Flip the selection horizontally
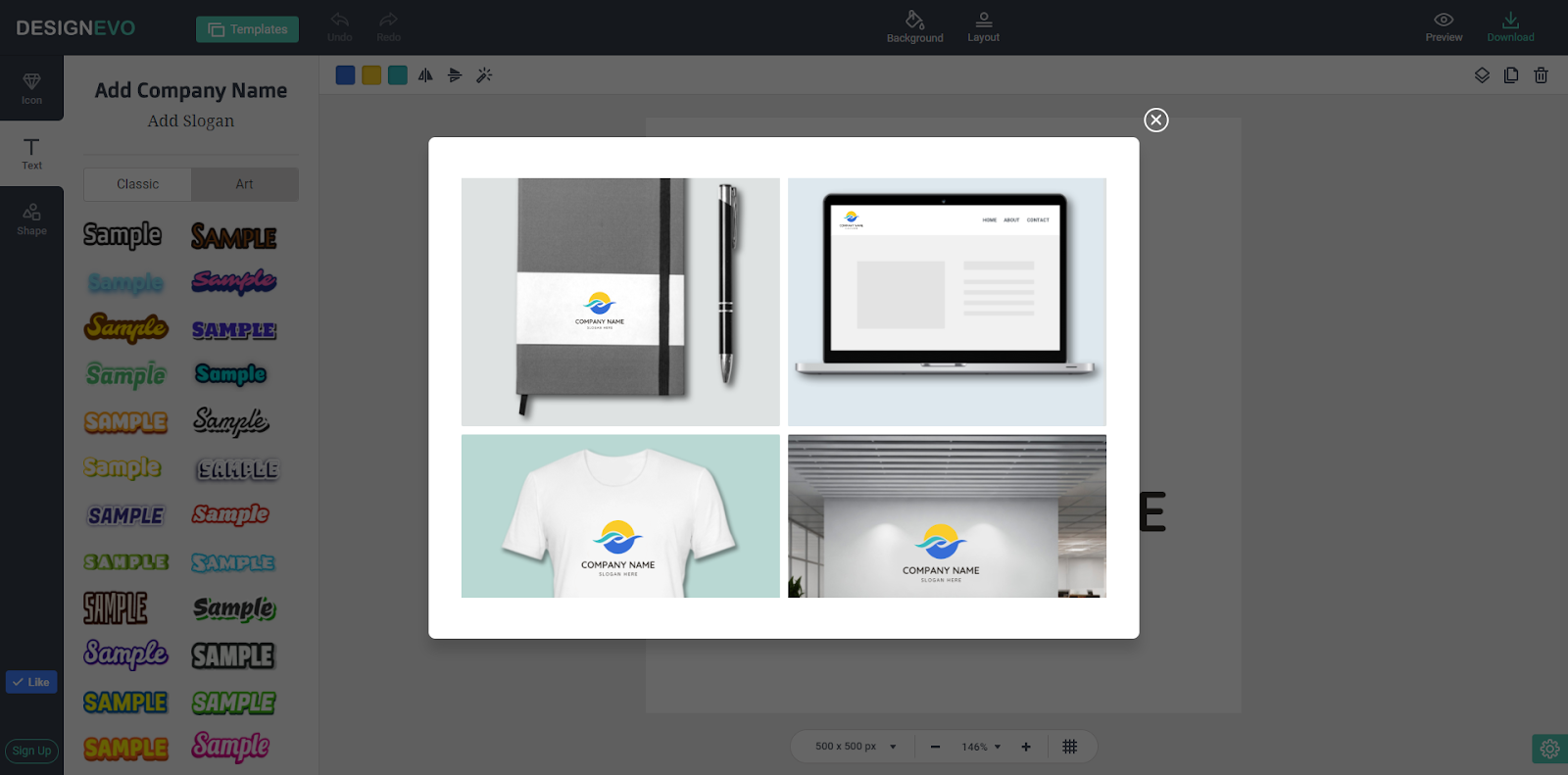Screen dimensions: 1568x775 tap(425, 75)
